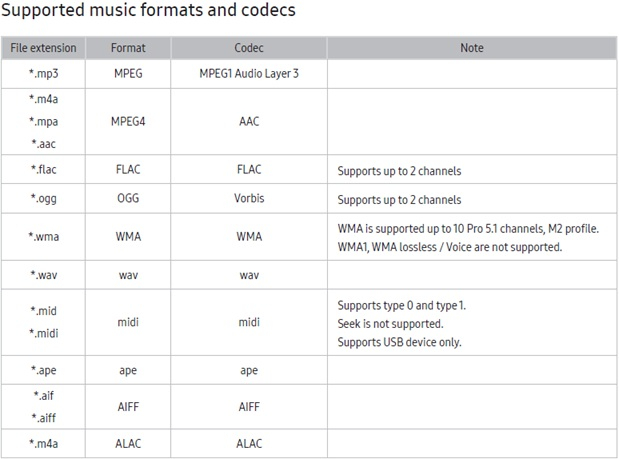Click the "File extension" column header
Viewport: 619px width, 459px height.
coord(42,48)
